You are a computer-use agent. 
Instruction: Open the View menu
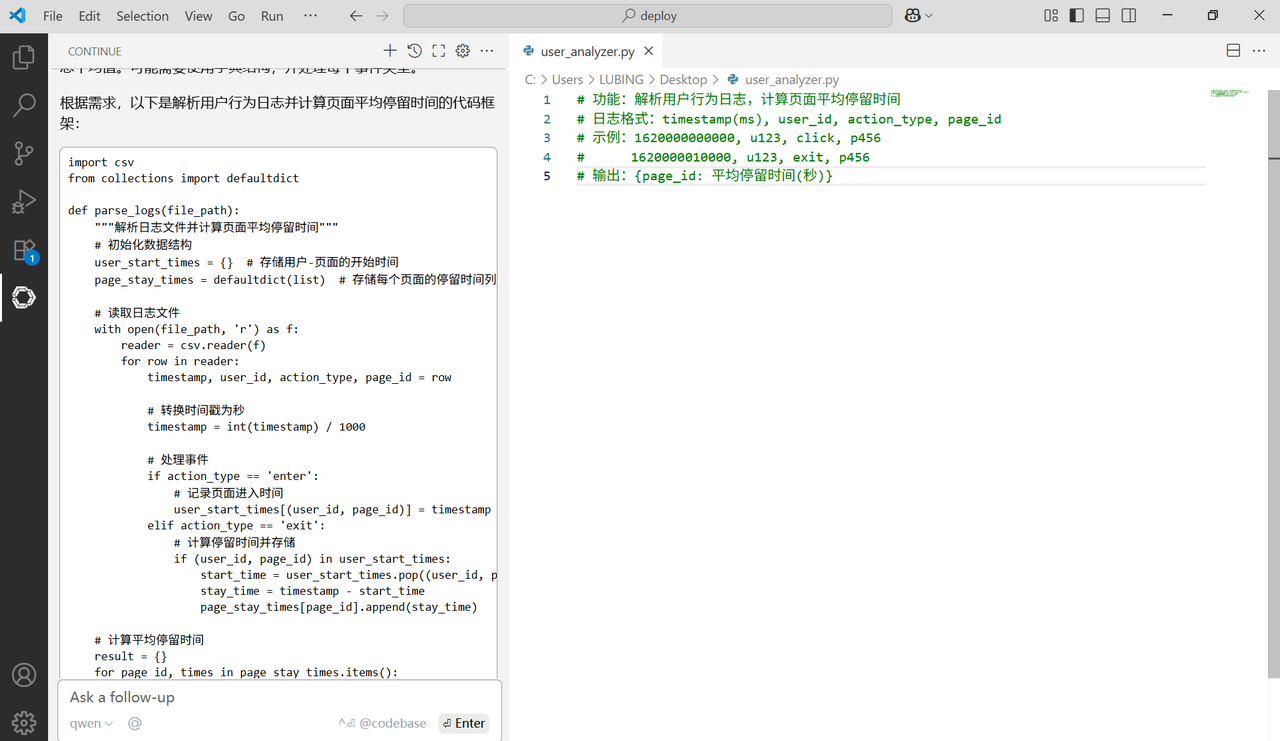198,16
